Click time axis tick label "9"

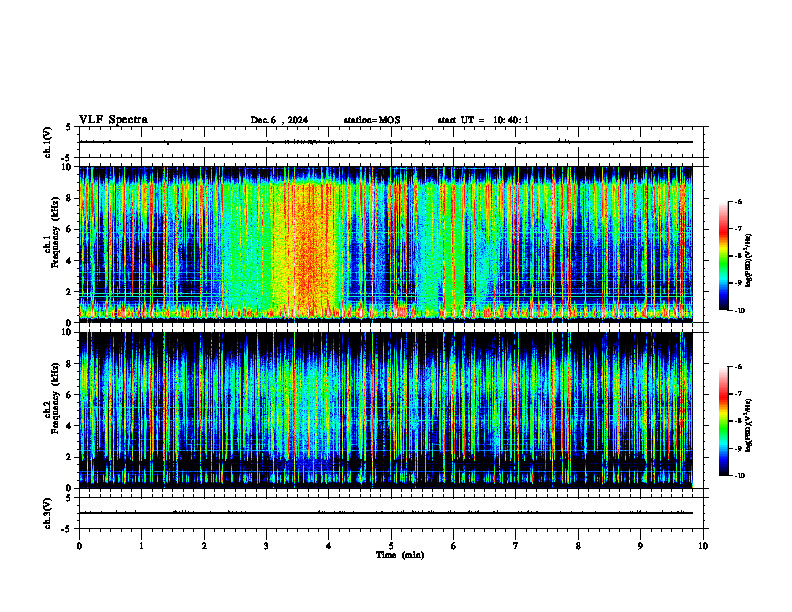[x=640, y=546]
